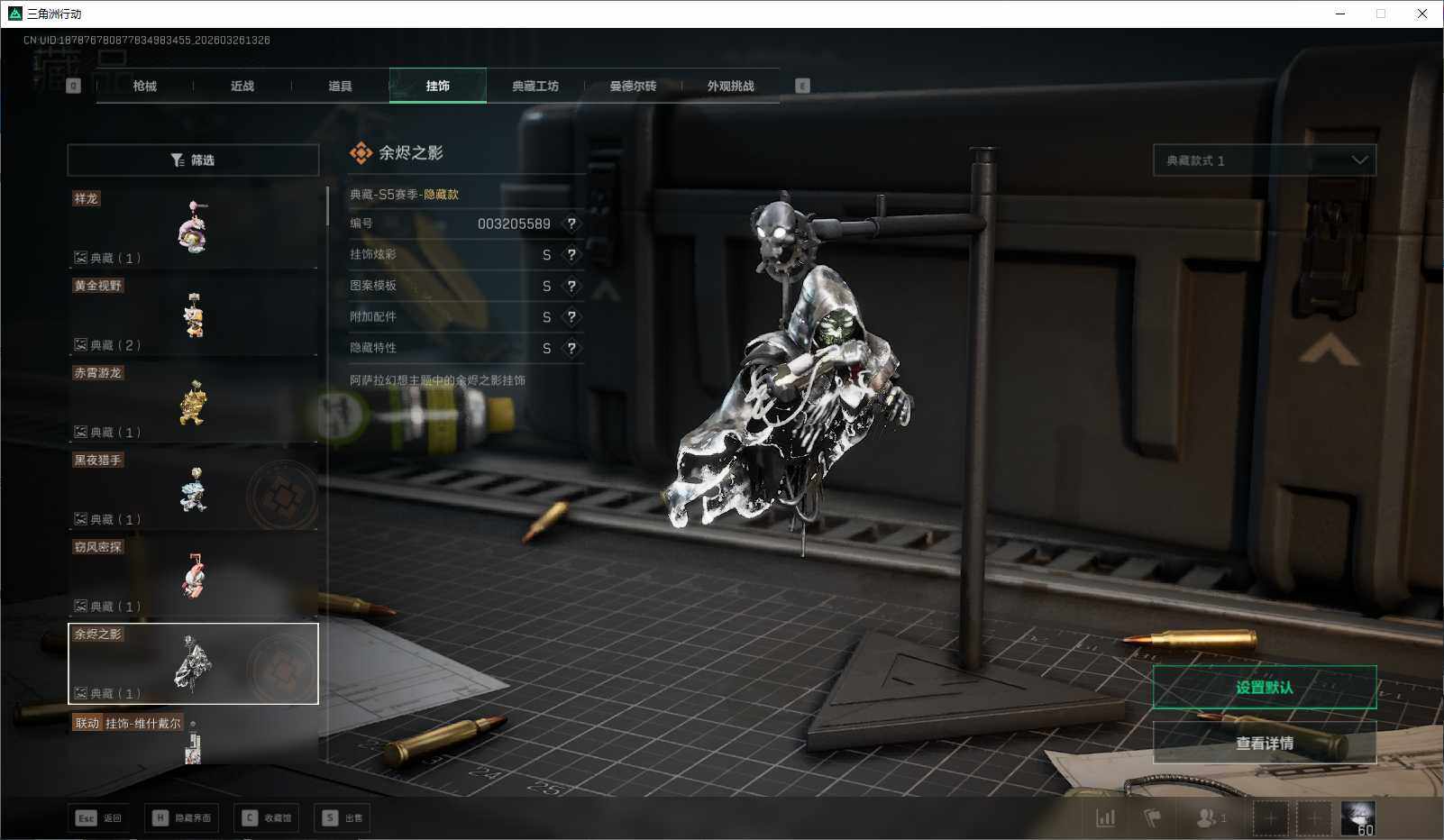Click the charm list scrollbar
1444x840 pixels.
coord(326,206)
